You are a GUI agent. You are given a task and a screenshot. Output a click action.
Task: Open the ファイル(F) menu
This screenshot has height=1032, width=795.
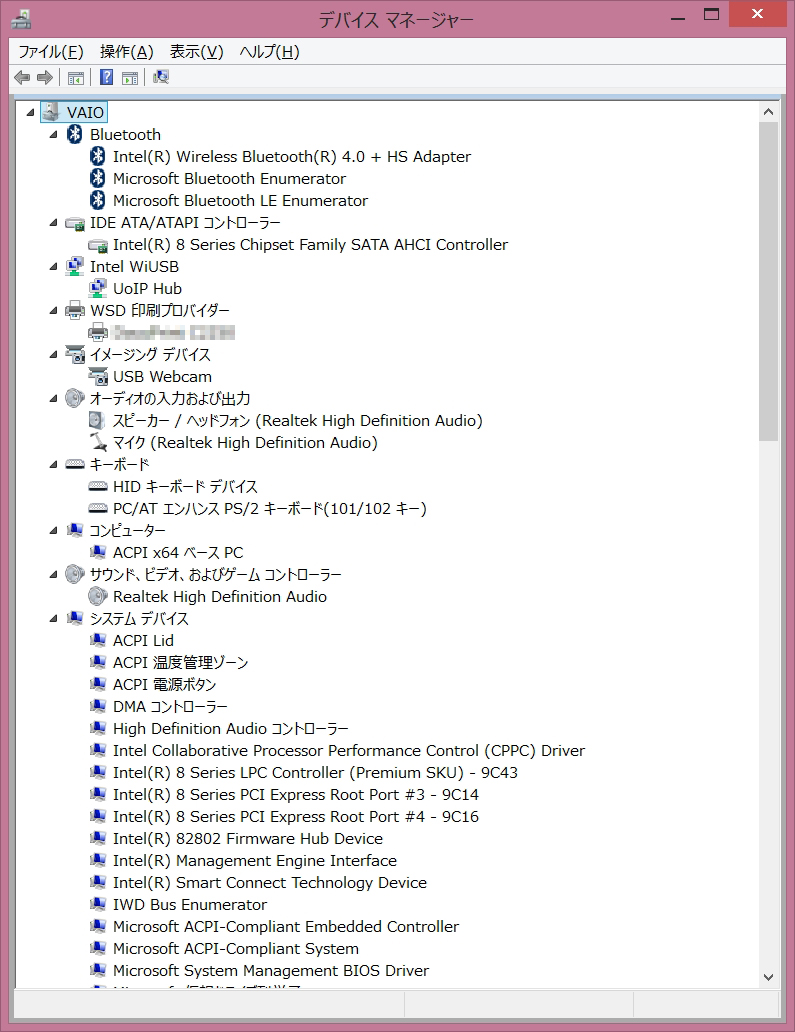51,51
